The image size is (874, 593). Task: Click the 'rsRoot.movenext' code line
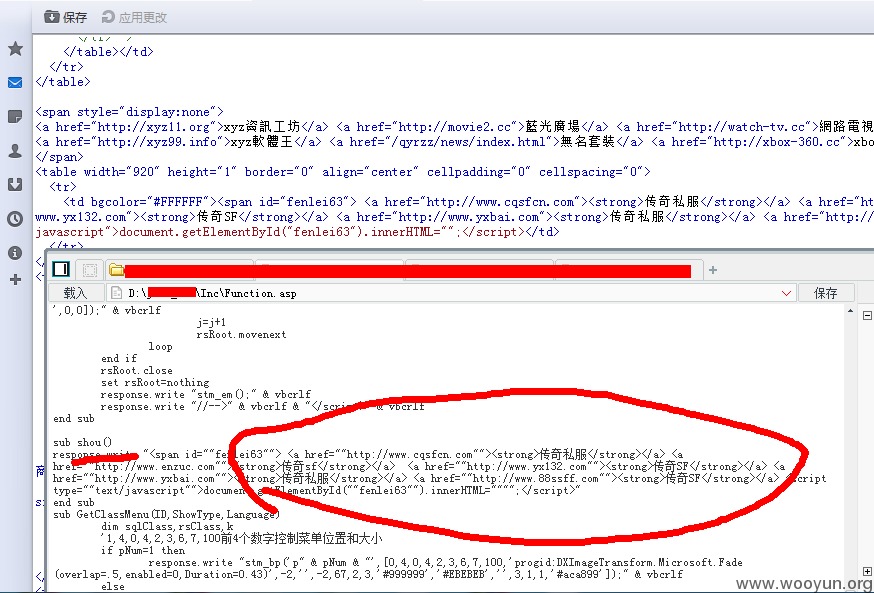click(241, 334)
